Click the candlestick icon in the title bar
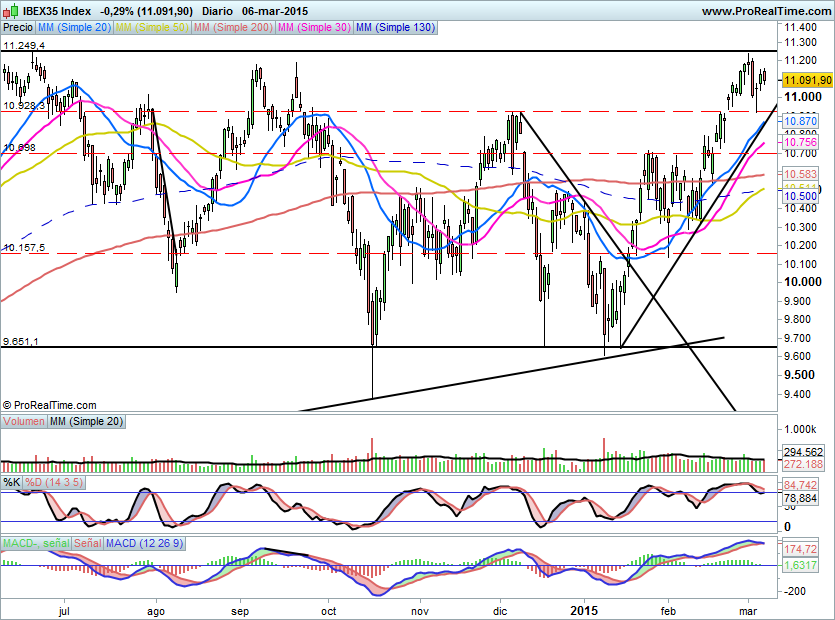The image size is (835, 620). coord(11,10)
